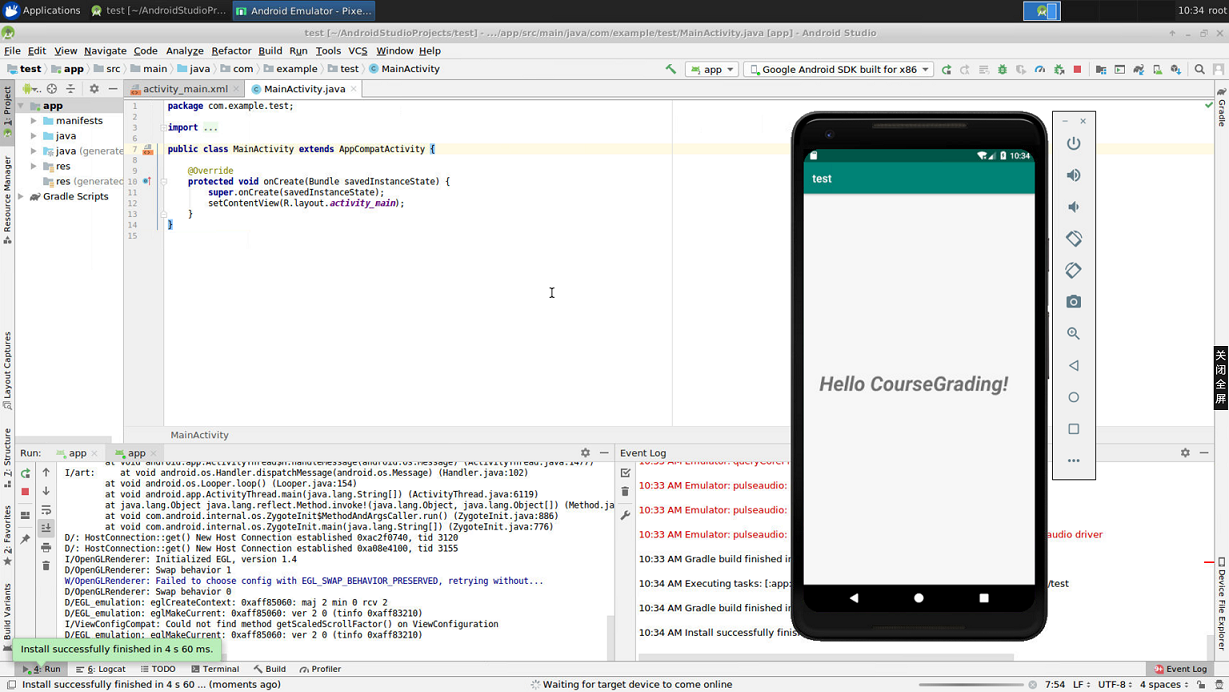1229x692 pixels.
Task: Click the emulator volume up button
Action: click(x=1073, y=175)
